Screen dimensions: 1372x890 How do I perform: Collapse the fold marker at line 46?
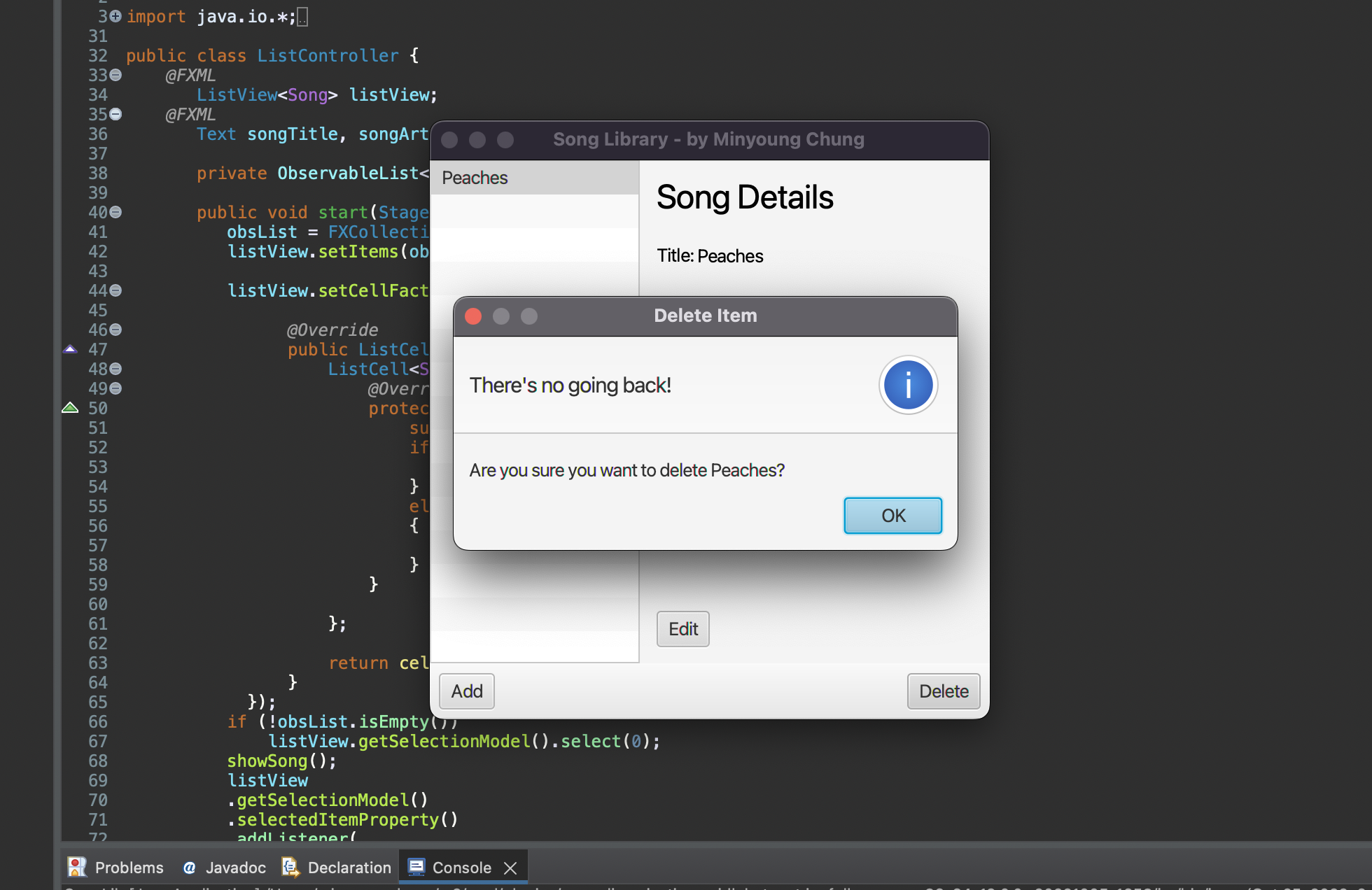[115, 330]
